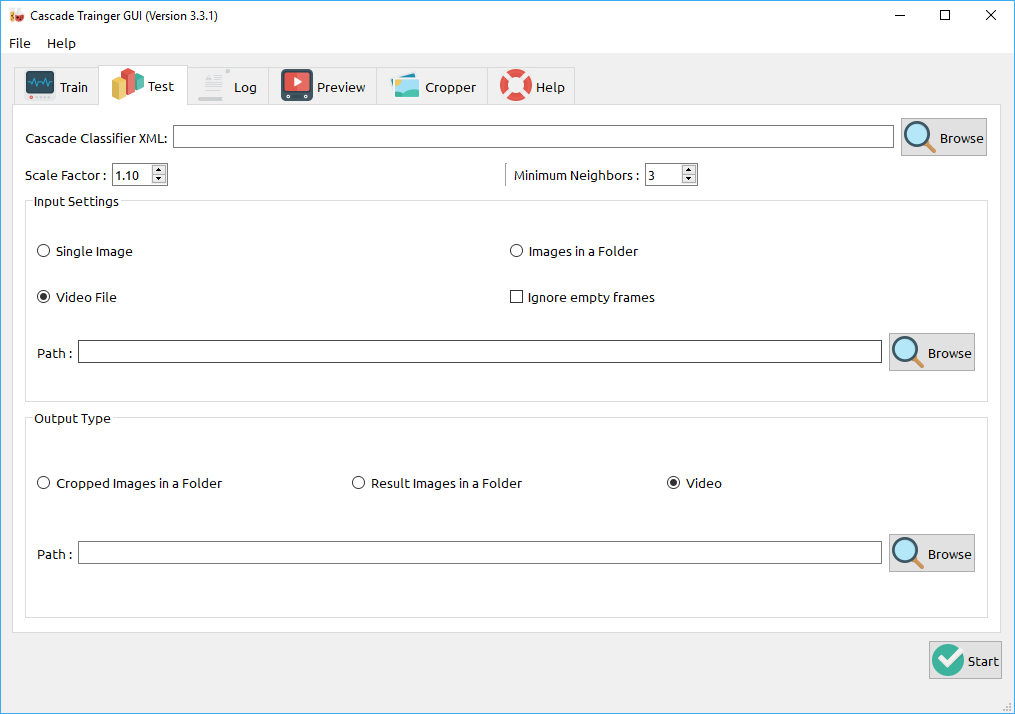
Task: Click the Preview tab video player icon
Action: point(296,85)
